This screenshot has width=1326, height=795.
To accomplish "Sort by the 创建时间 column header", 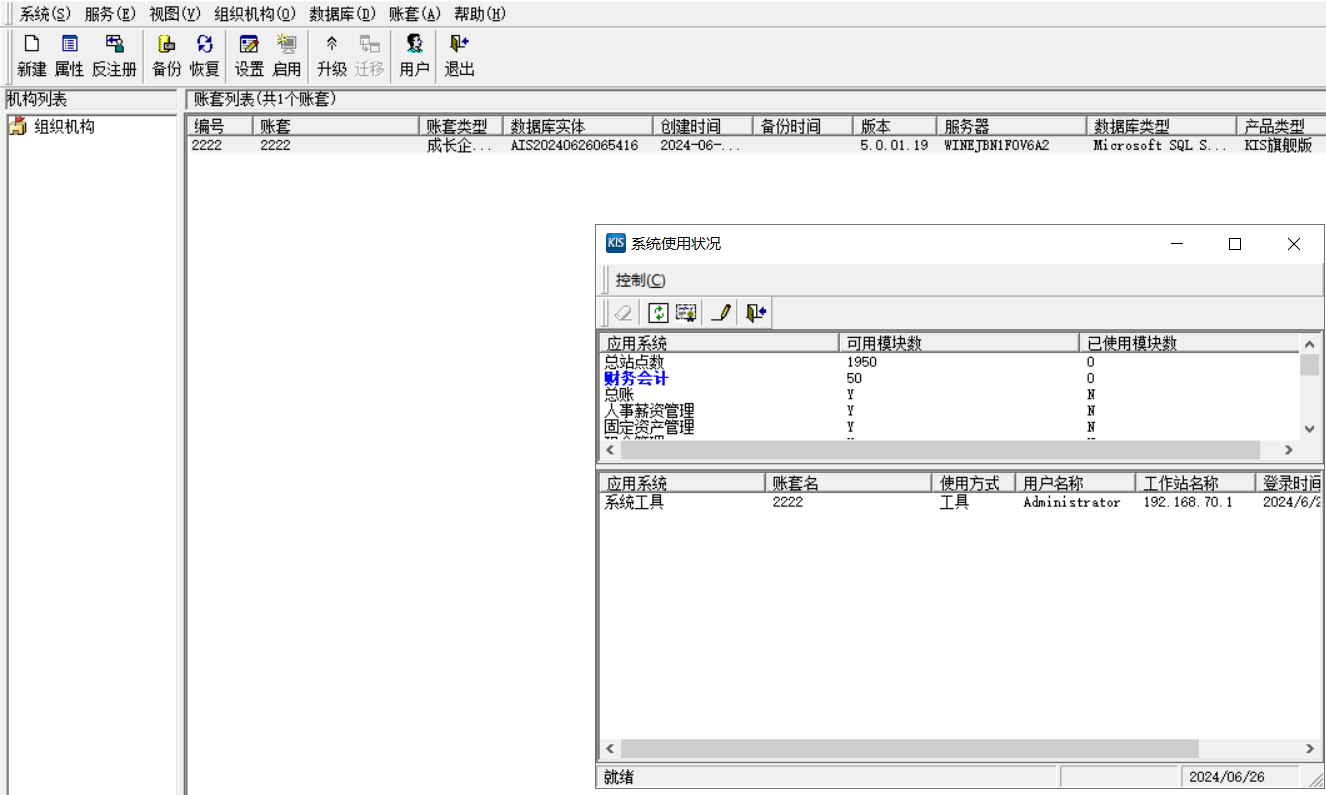I will (x=690, y=127).
